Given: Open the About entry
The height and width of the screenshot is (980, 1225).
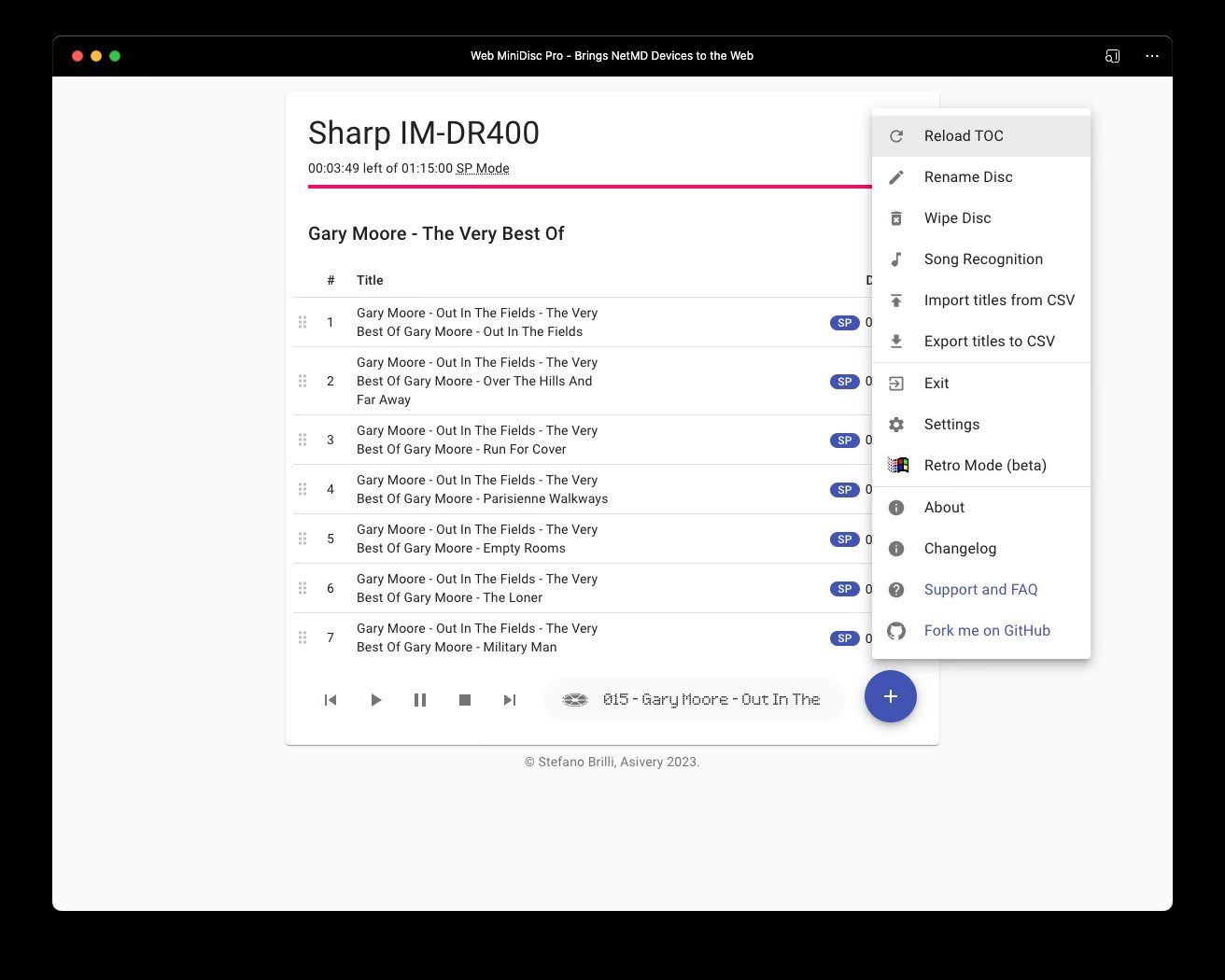Looking at the screenshot, I should pos(981,508).
